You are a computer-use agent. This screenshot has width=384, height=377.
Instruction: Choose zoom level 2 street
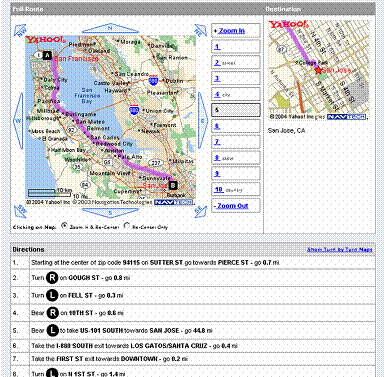(225, 63)
